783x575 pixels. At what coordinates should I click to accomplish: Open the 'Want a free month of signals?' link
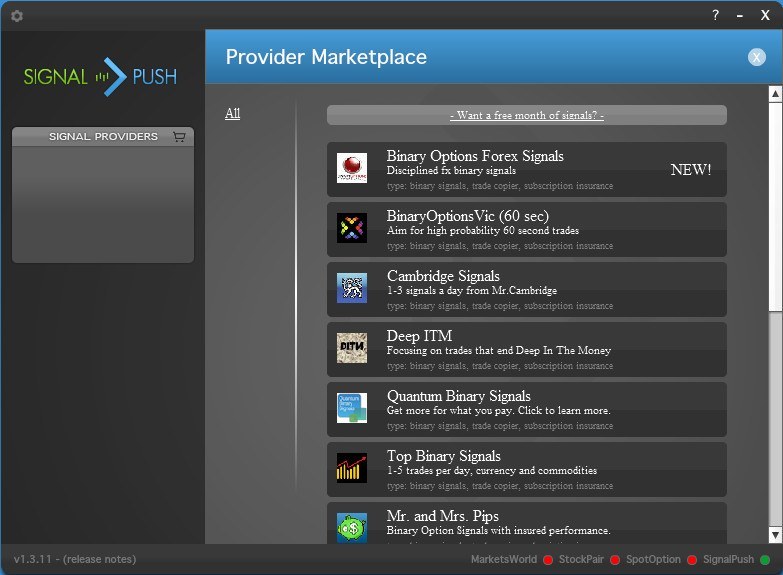(526, 115)
